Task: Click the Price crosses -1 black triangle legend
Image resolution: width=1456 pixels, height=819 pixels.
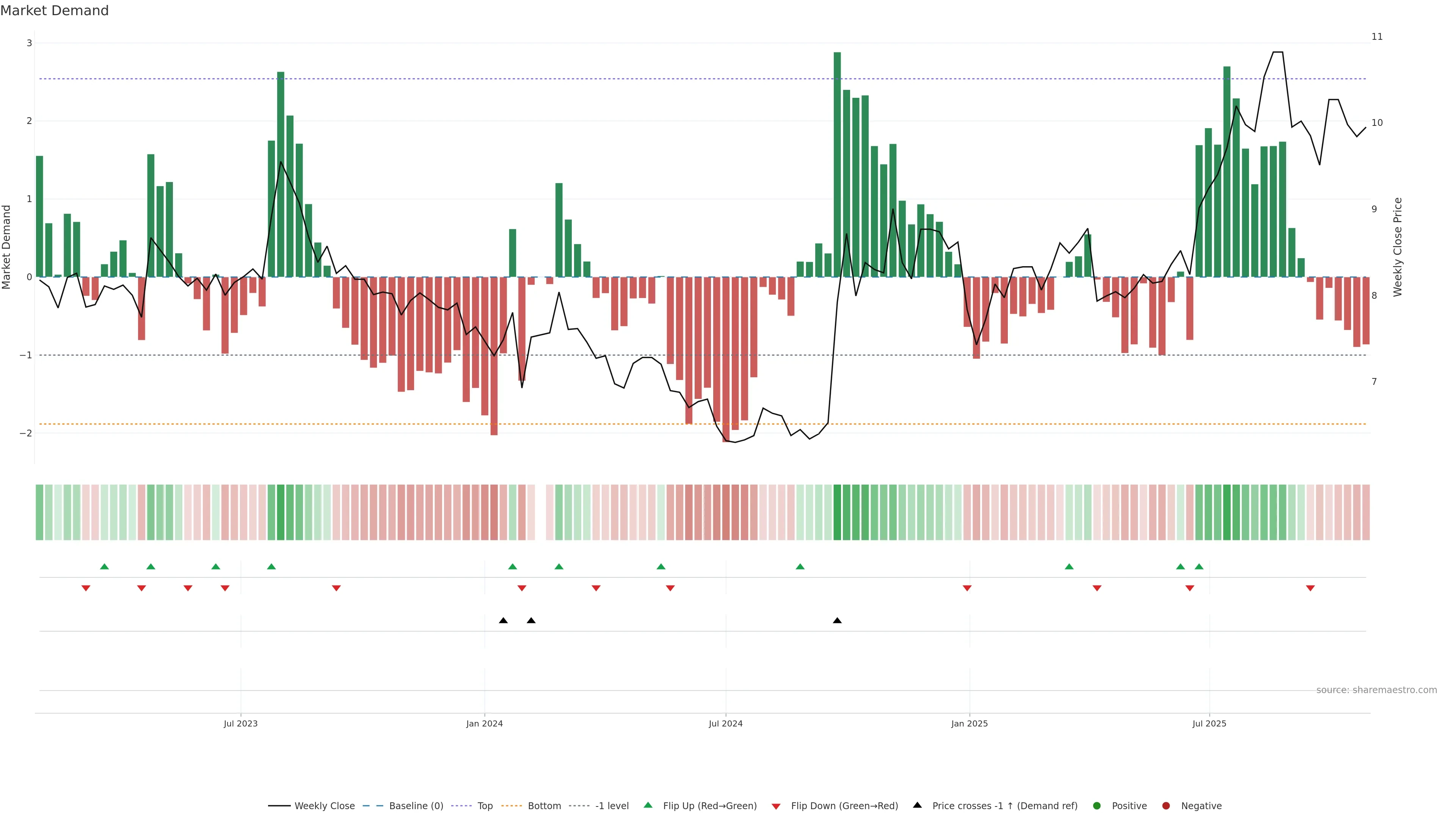Action: 917,805
